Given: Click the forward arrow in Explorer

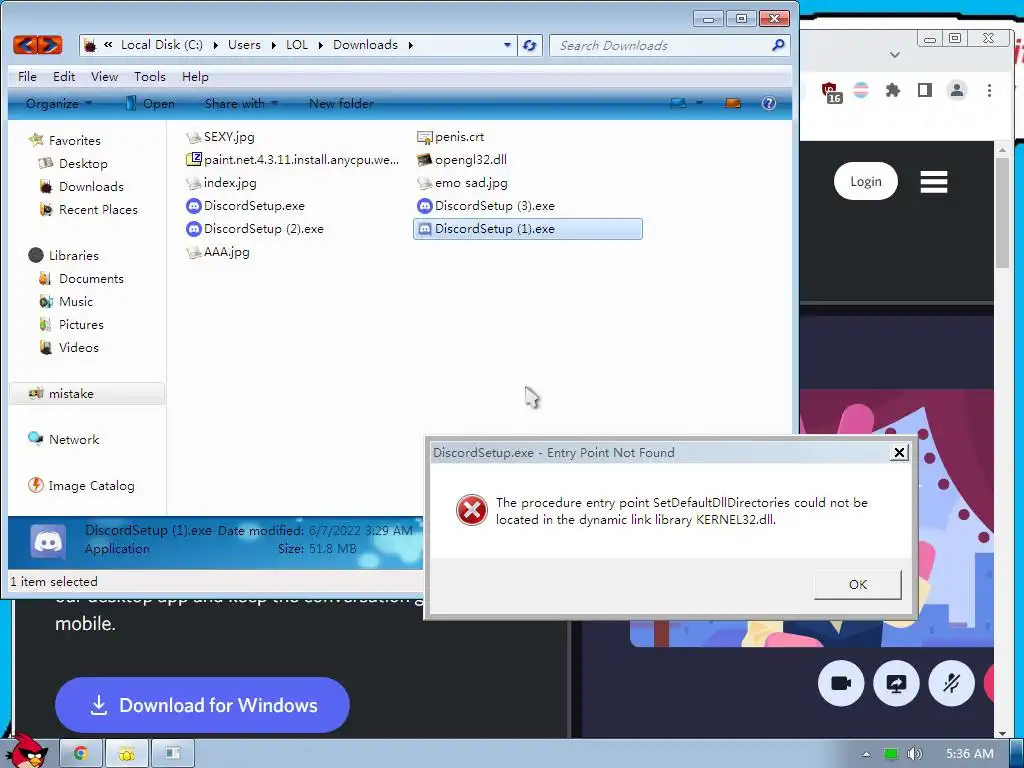Looking at the screenshot, I should point(50,45).
